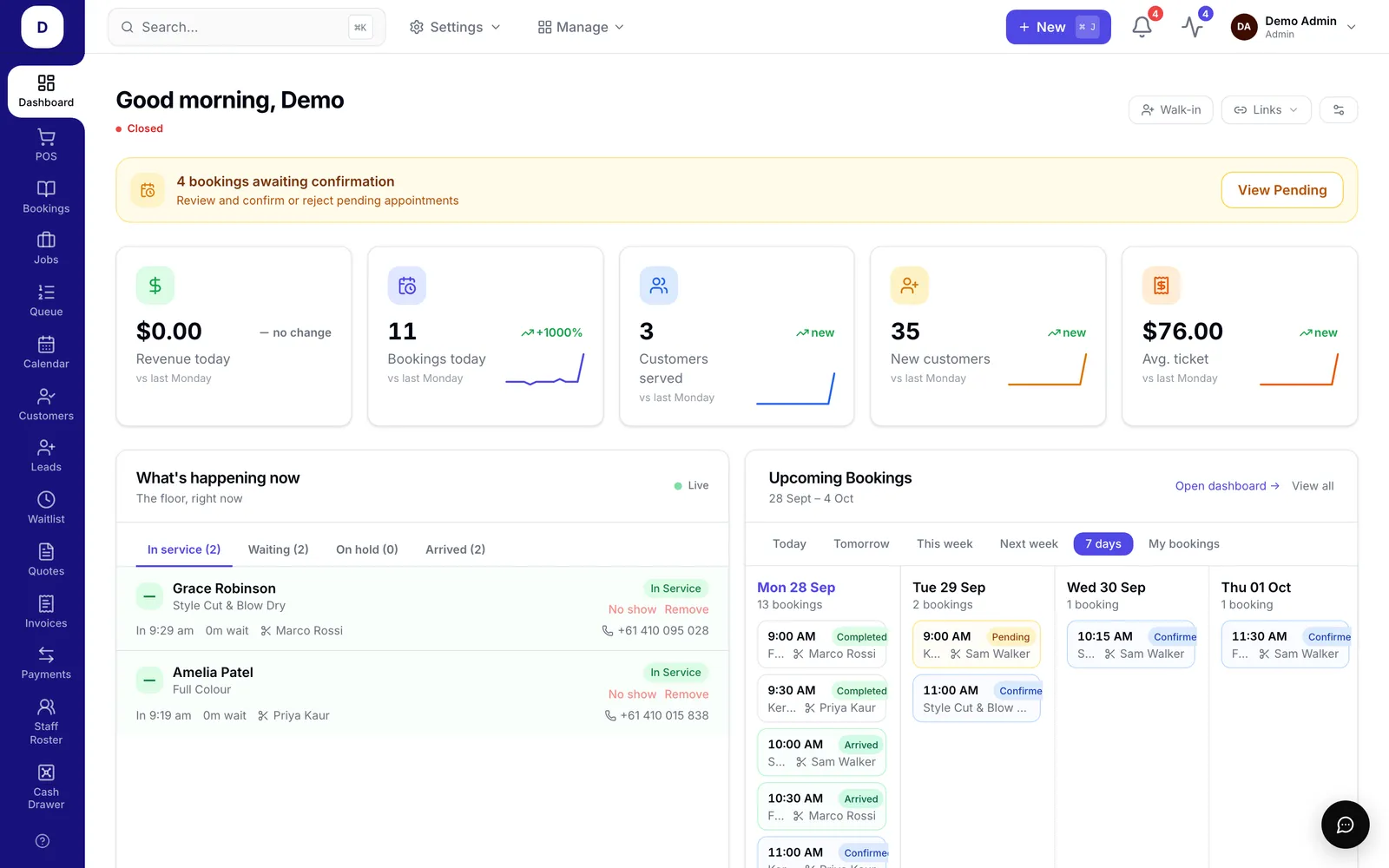Open the Queue sidebar item
The width and height of the screenshot is (1389, 868).
(46, 300)
